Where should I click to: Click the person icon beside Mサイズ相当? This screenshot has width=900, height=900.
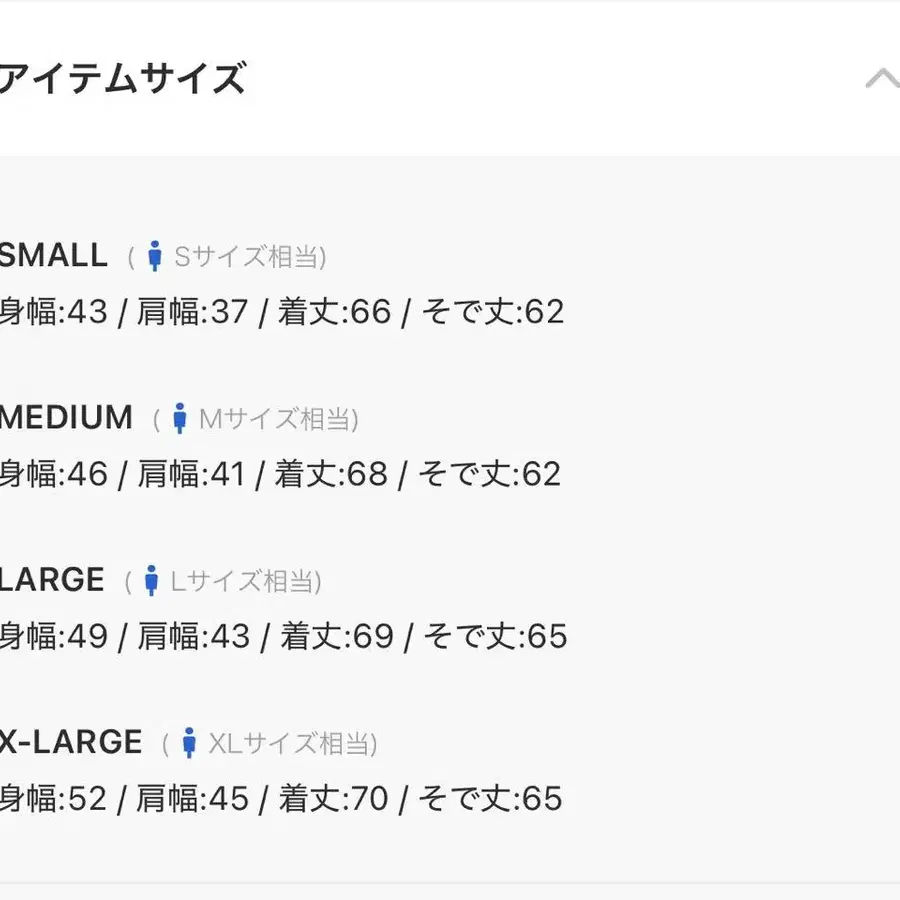(180, 419)
